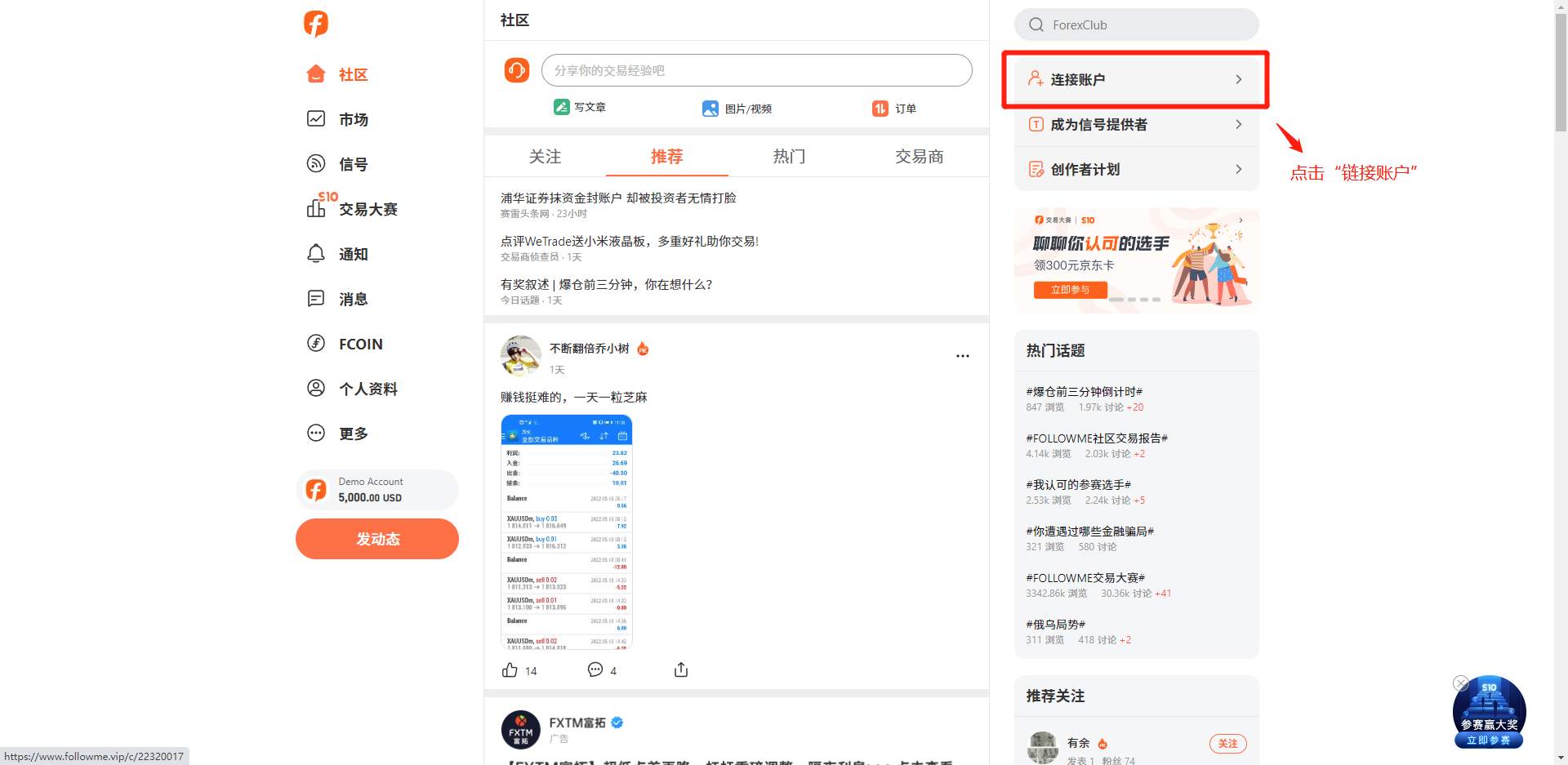
Task: Switch to the 热门 tab
Action: 789,156
